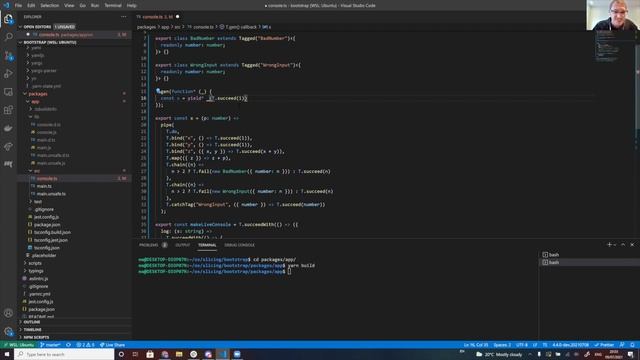Click the Ln/Col cursor position in the status bar
The image size is (640, 360).
click(476, 345)
